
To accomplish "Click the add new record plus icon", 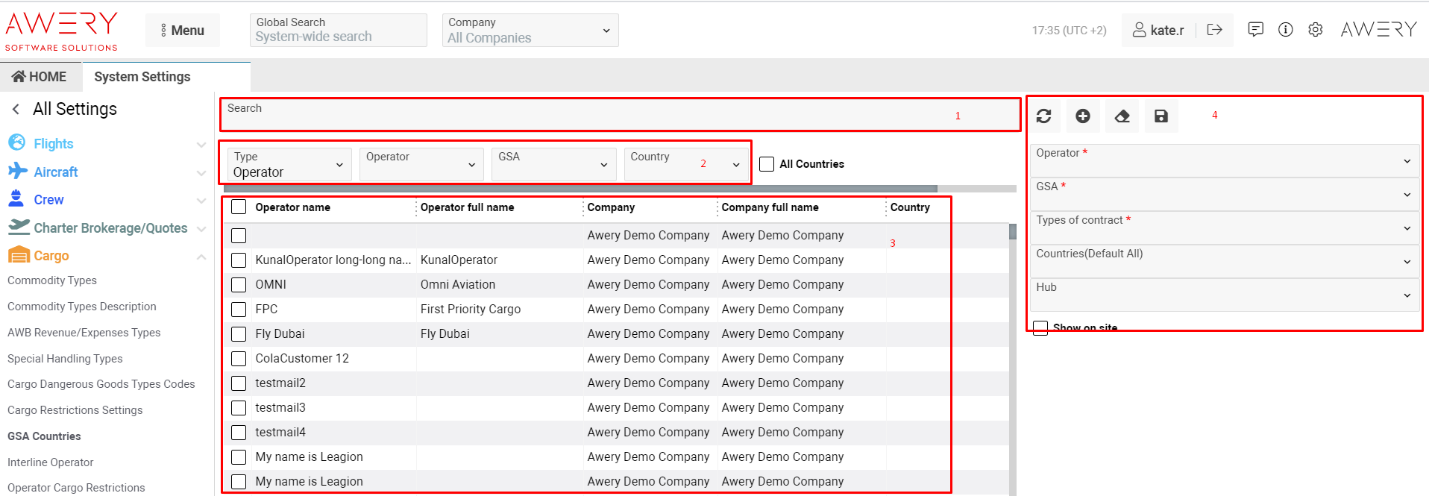I will coord(1083,117).
